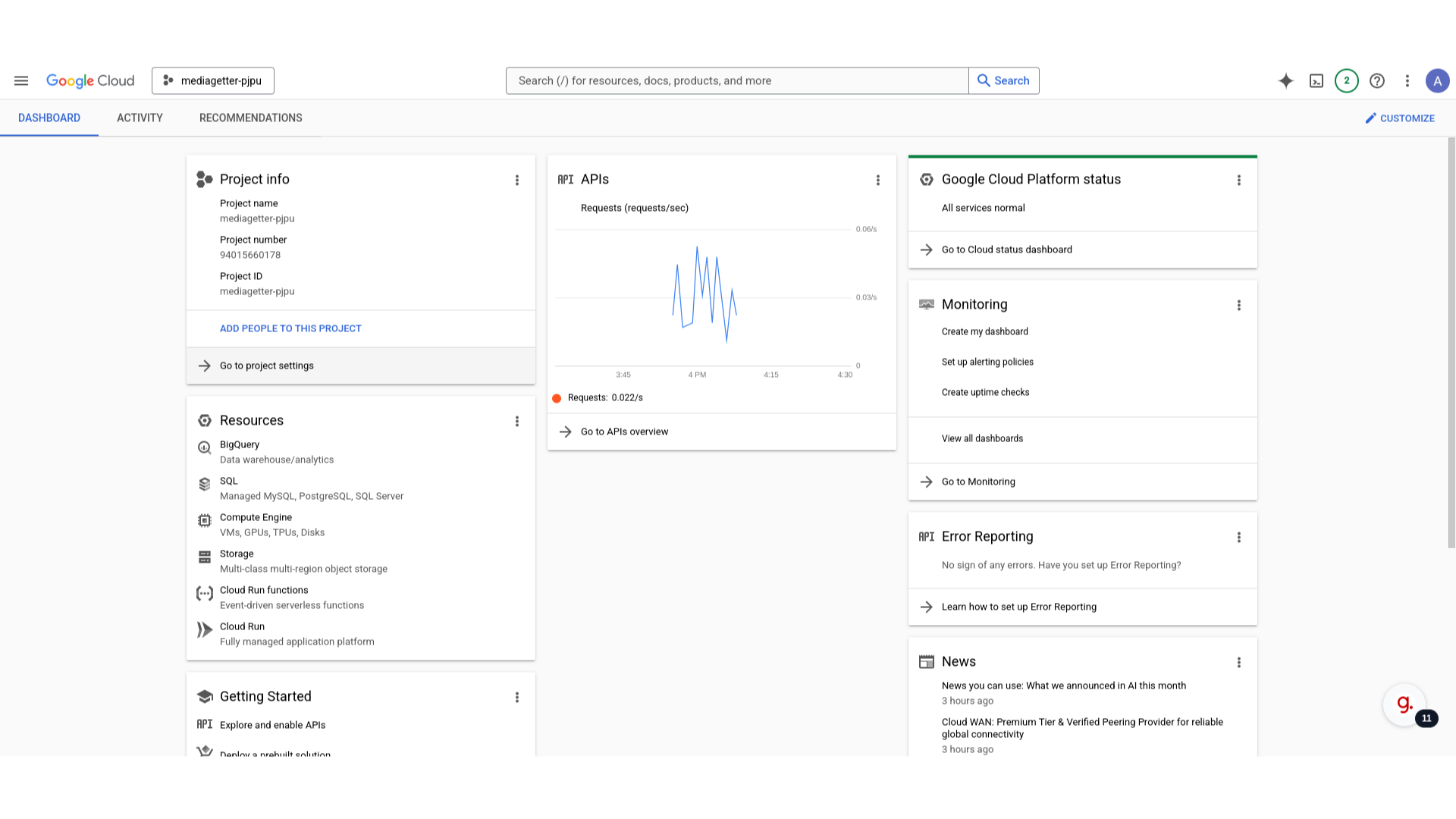
Task: Activate Cloud Shell terminal icon
Action: [x=1316, y=80]
